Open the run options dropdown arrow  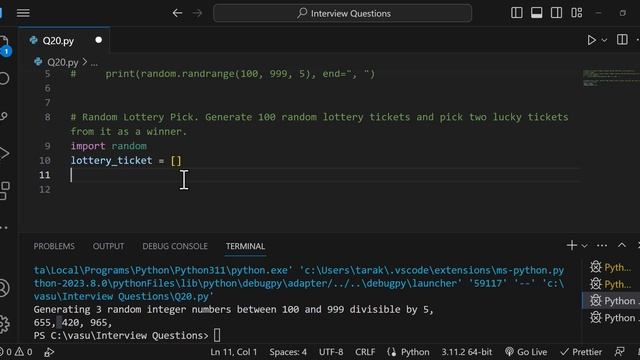tap(604, 40)
